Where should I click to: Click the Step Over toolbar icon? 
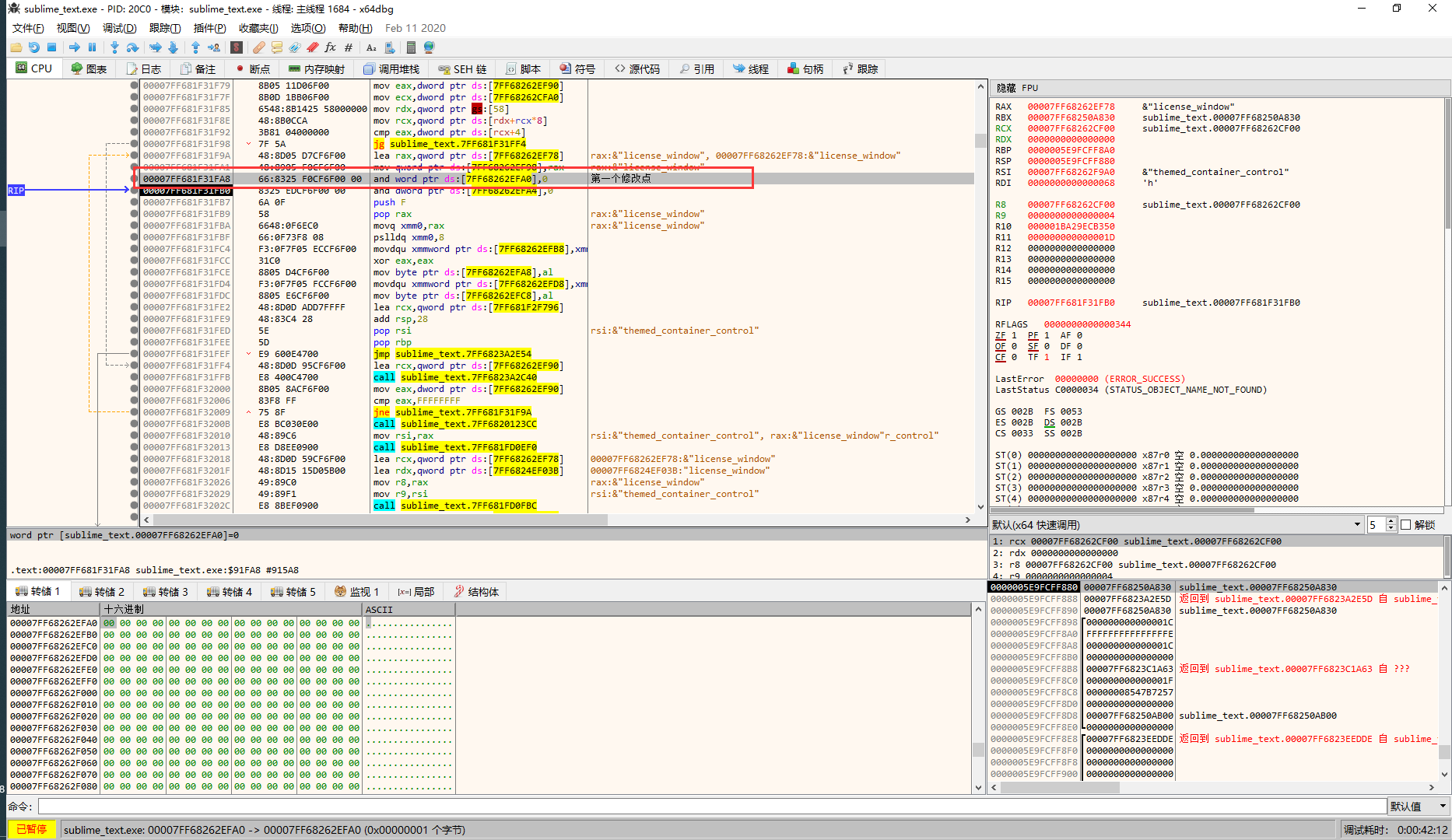132,47
